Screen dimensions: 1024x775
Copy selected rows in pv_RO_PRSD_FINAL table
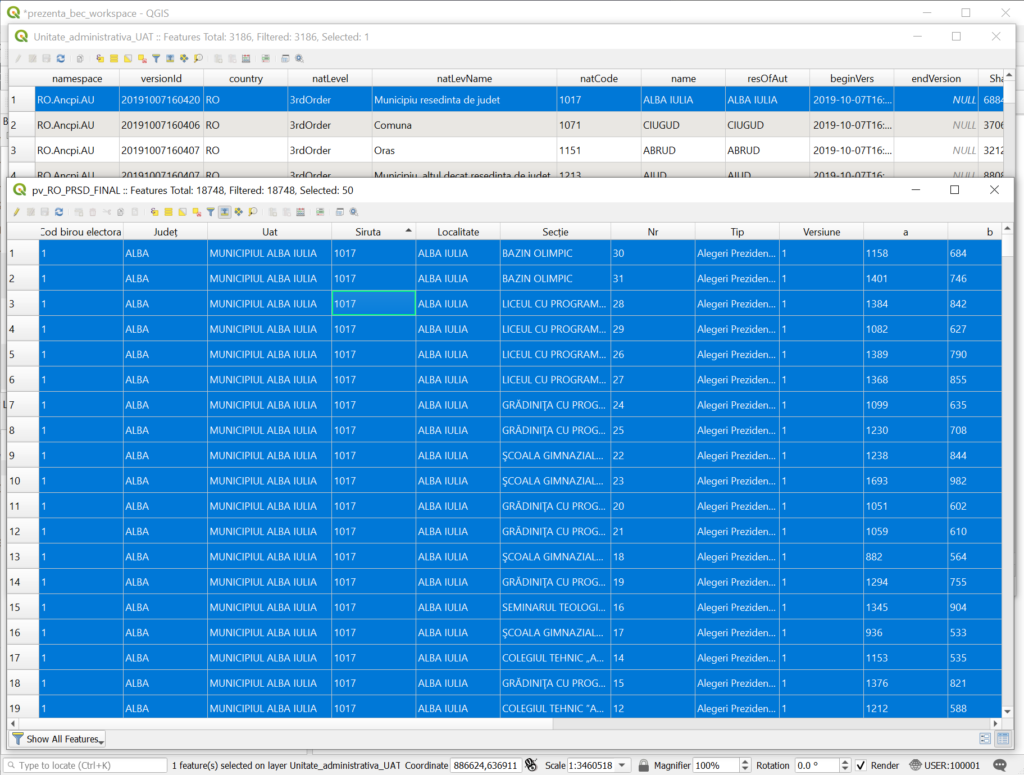coord(120,212)
